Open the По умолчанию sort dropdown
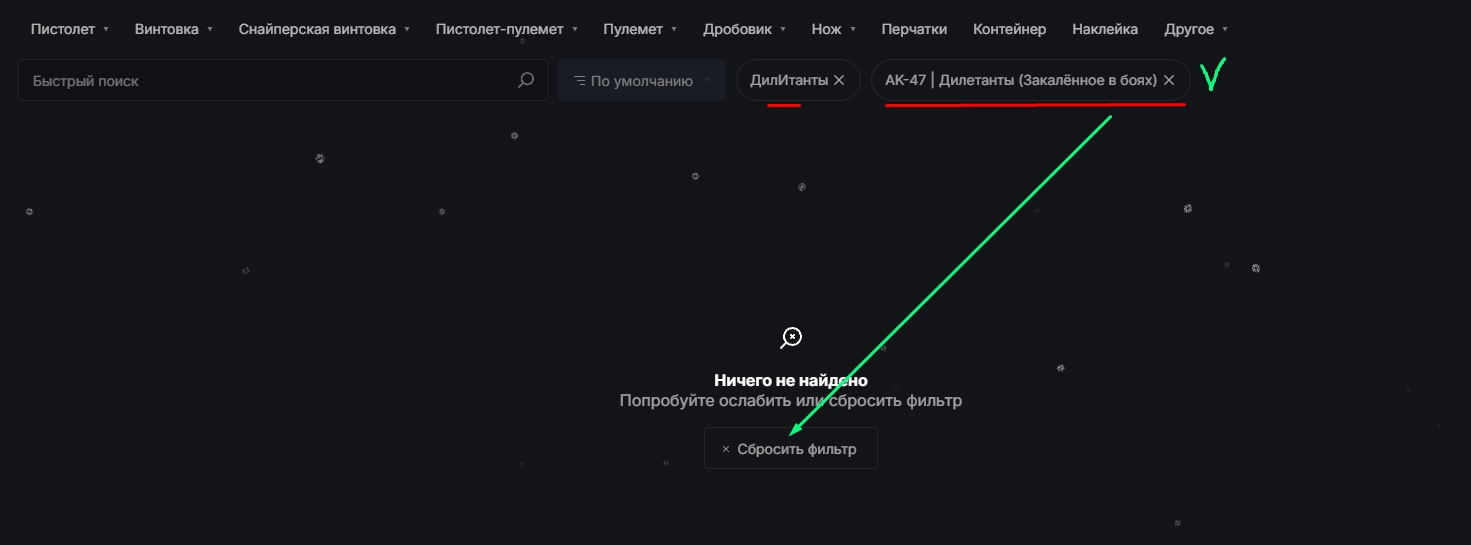The image size is (1471, 545). click(x=642, y=81)
